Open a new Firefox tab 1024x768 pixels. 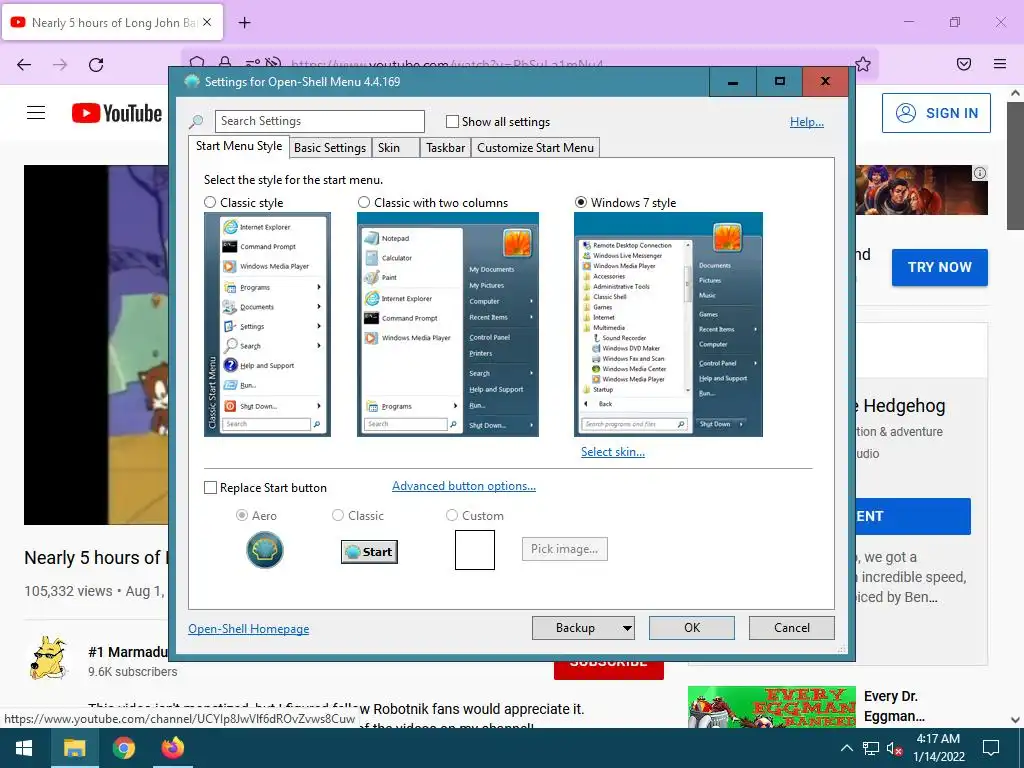[244, 23]
